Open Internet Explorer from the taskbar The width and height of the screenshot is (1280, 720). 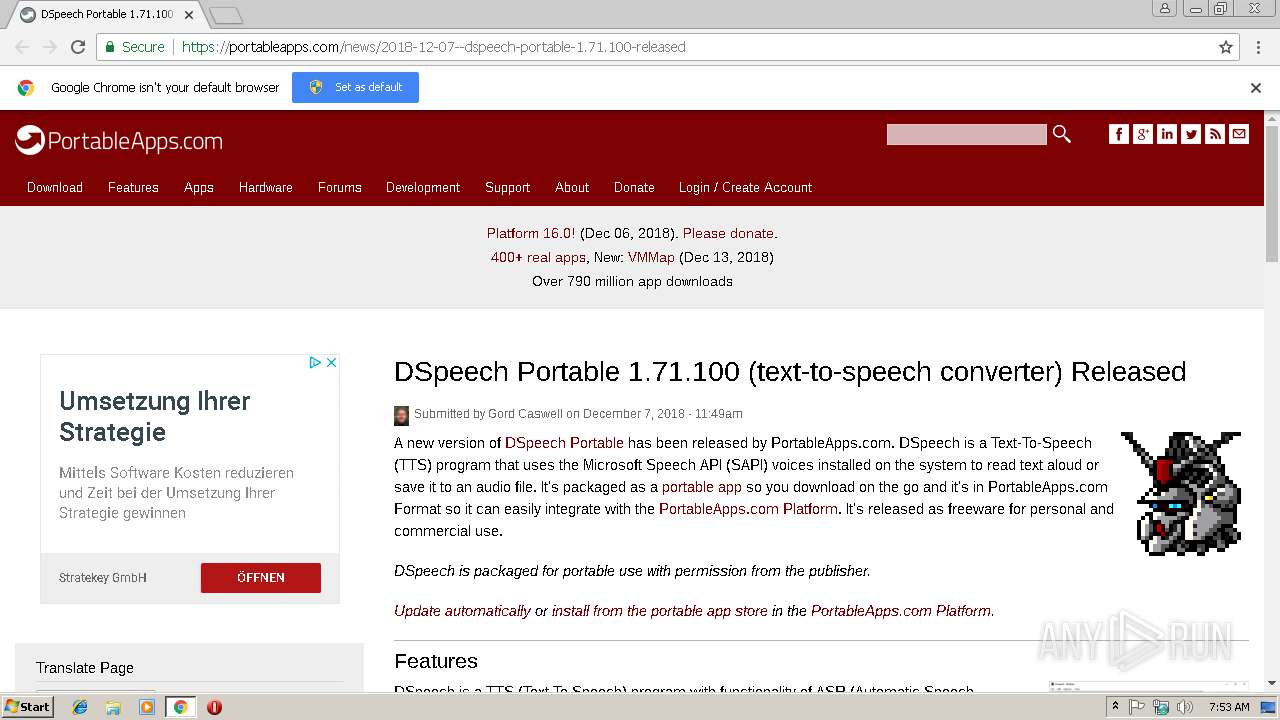pos(80,707)
